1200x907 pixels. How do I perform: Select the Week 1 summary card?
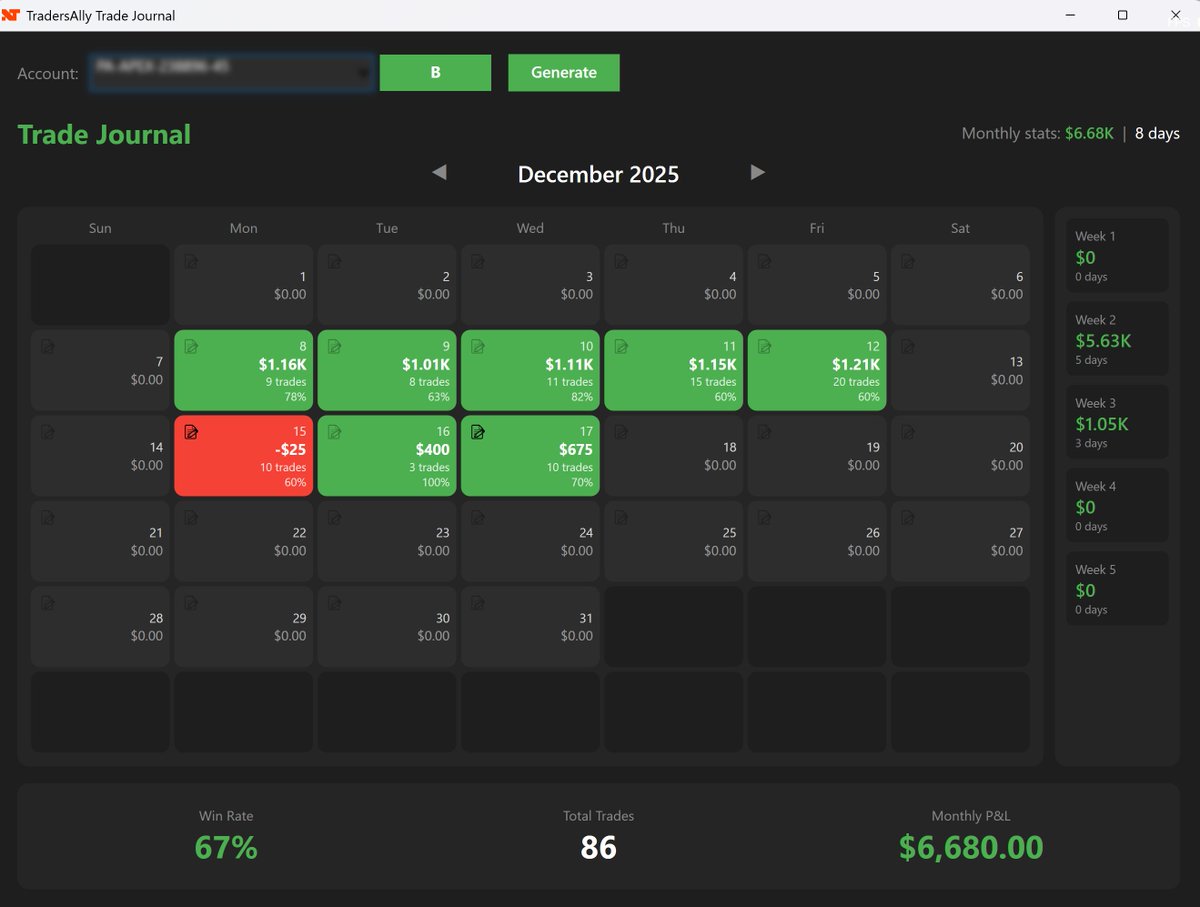[x=1117, y=255]
